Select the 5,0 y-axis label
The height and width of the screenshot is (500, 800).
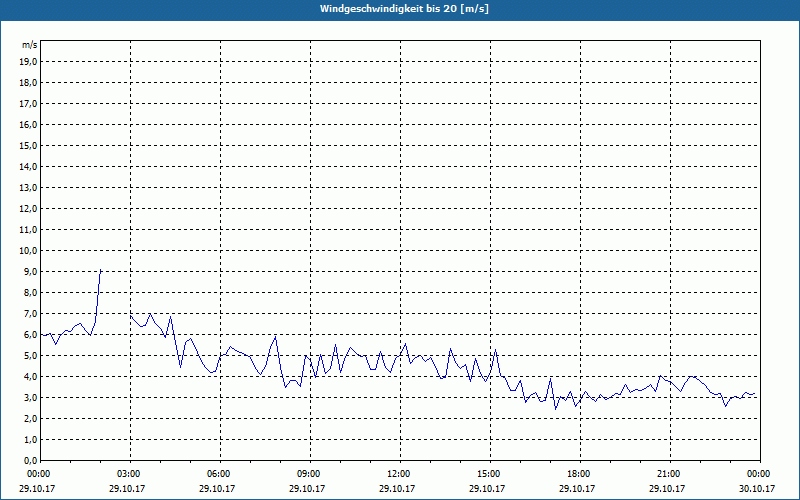31,356
